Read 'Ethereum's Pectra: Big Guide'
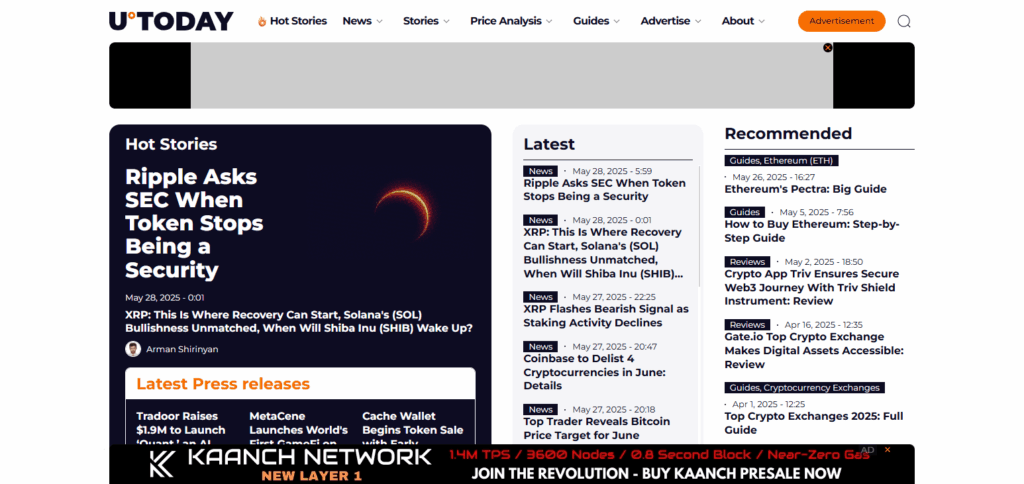This screenshot has height=484, width=1024. point(805,189)
